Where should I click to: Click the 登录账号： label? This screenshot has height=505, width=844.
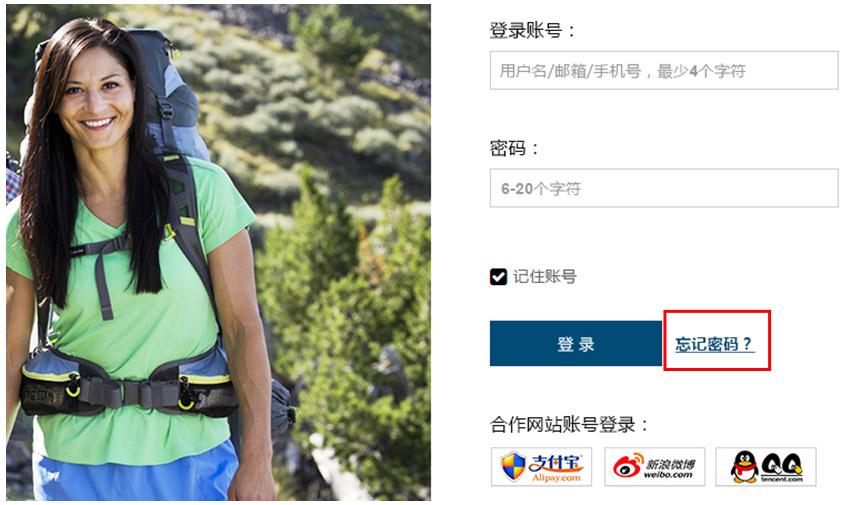(x=532, y=30)
